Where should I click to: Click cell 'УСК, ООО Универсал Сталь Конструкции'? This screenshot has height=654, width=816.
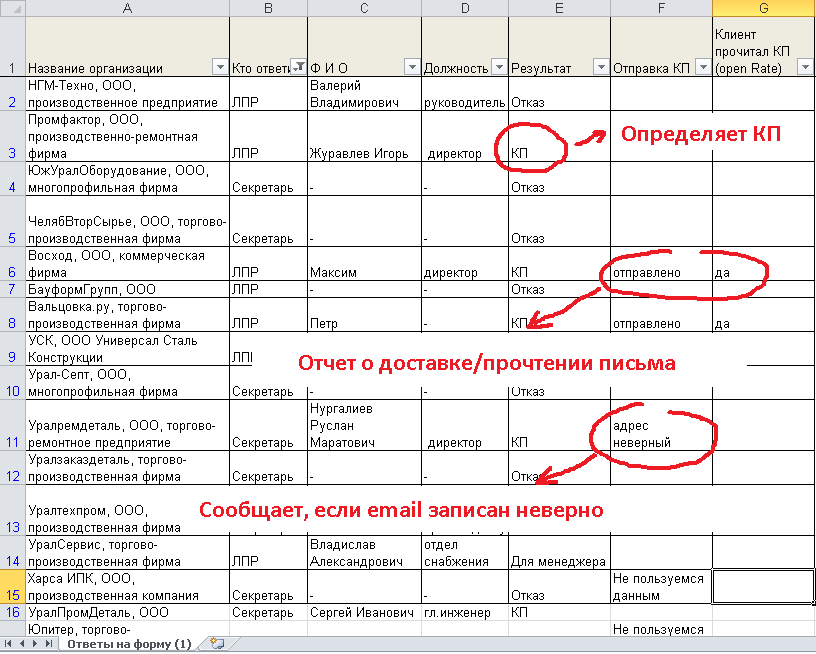(127, 349)
